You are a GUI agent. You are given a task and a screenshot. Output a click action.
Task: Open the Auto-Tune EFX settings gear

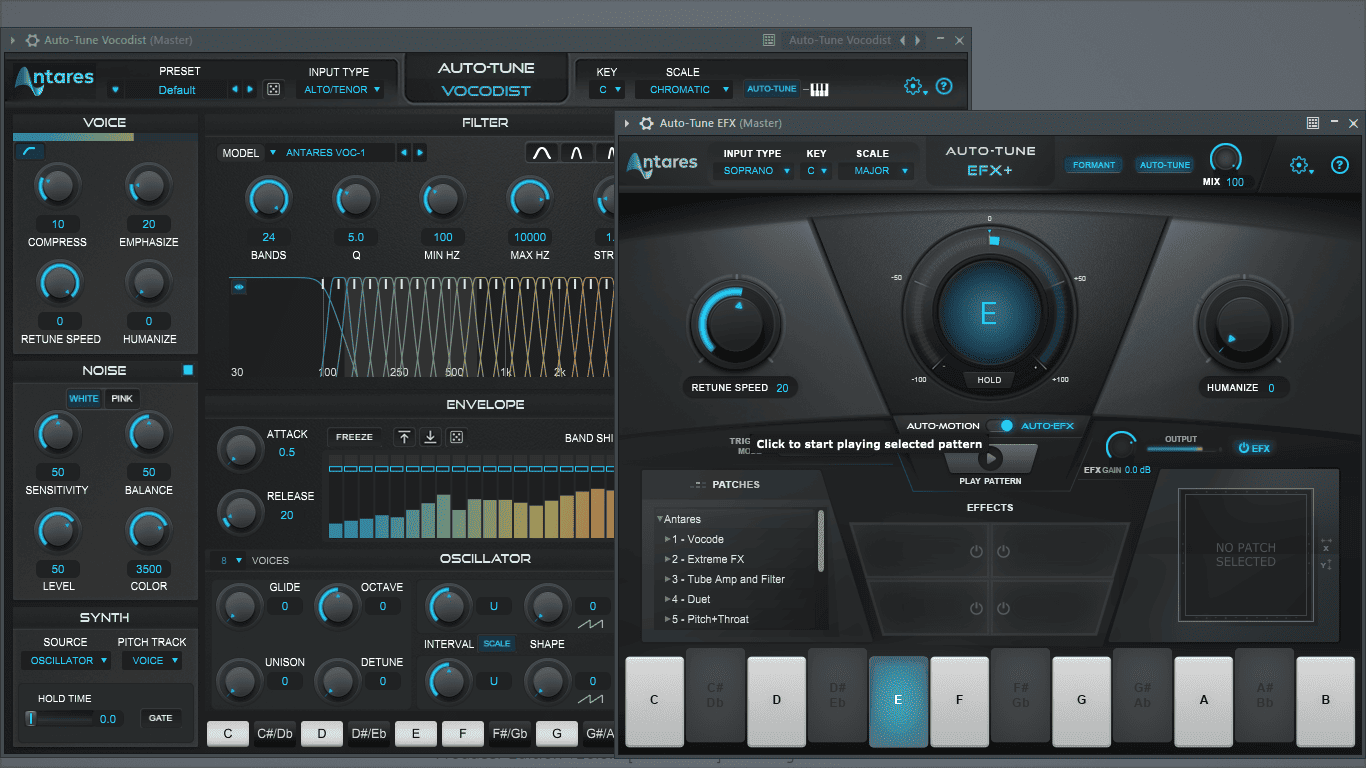pos(1300,166)
